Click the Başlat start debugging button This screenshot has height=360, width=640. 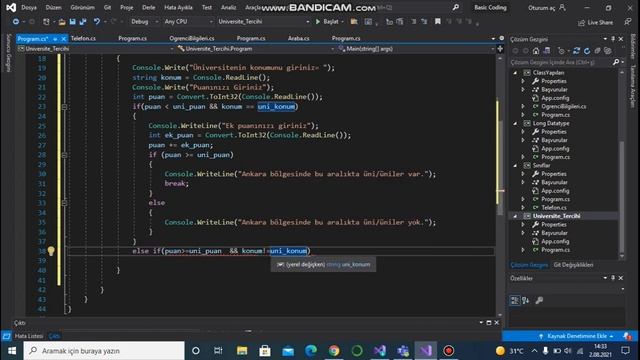pyautogui.click(x=327, y=22)
